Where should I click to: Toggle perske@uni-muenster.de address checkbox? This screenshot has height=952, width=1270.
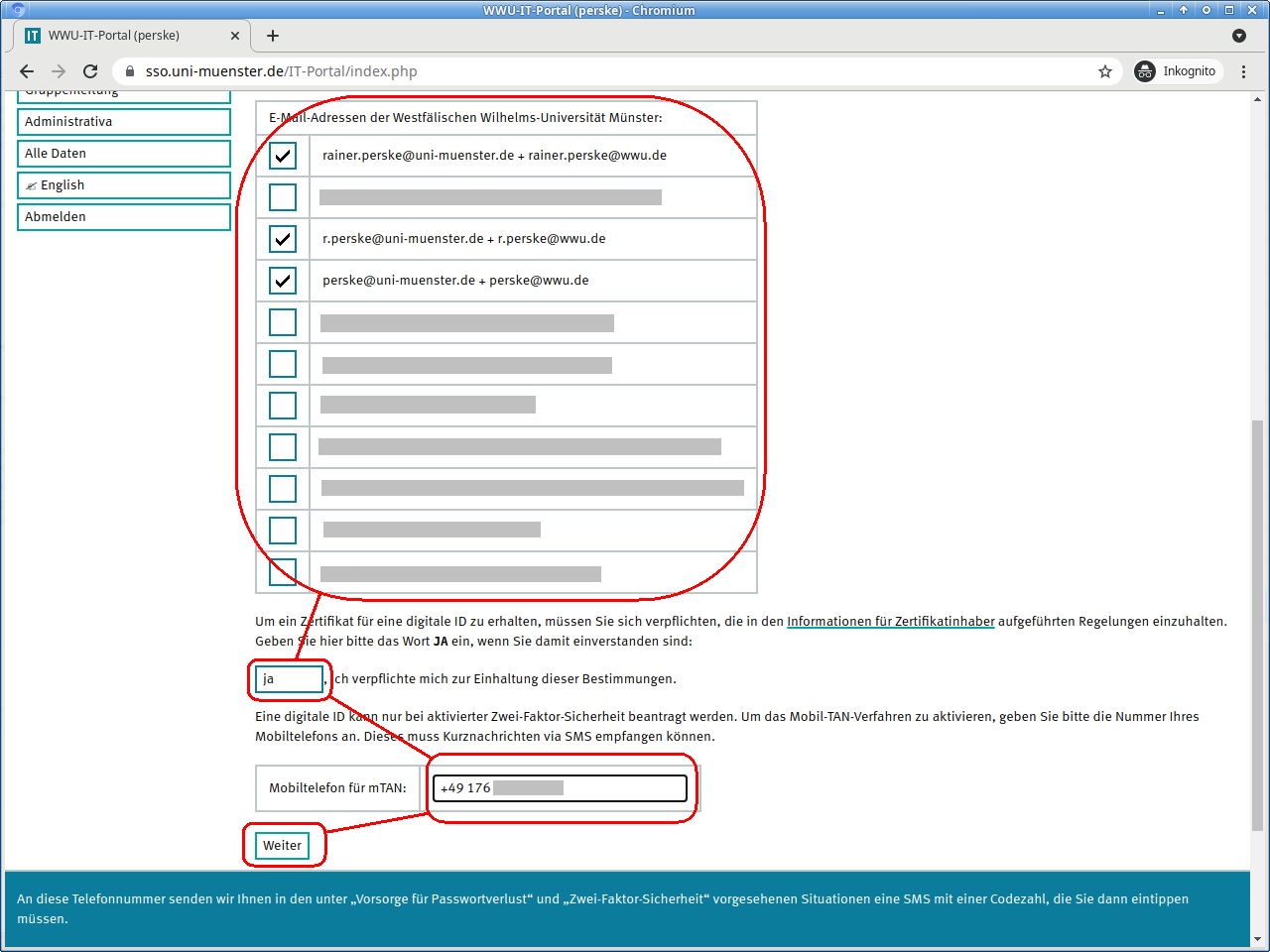click(x=283, y=281)
